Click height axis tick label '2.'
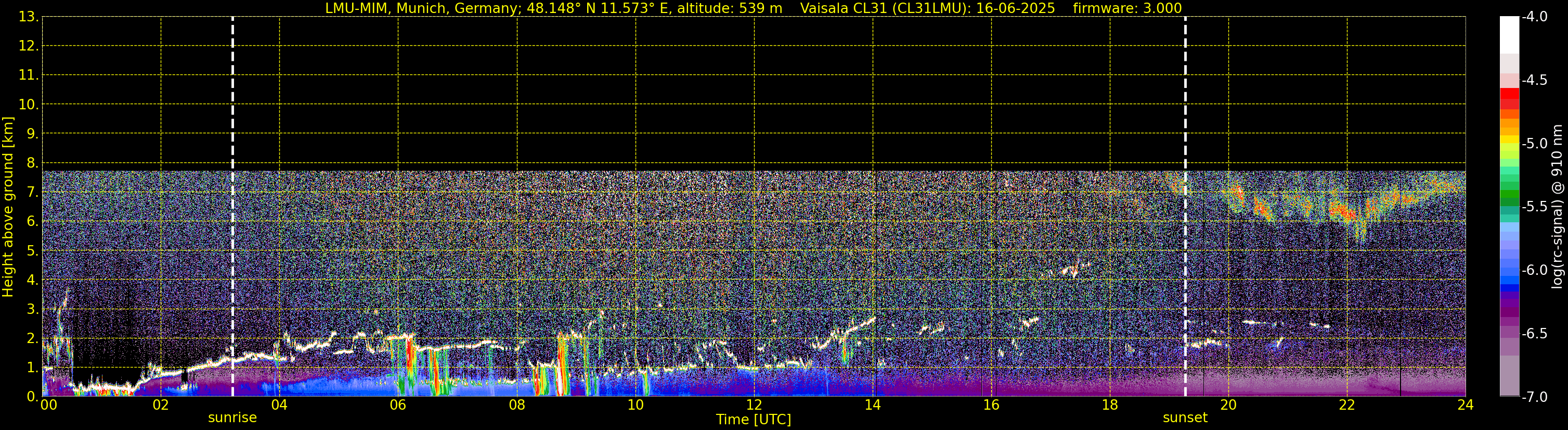The image size is (1568, 430). 32,339
